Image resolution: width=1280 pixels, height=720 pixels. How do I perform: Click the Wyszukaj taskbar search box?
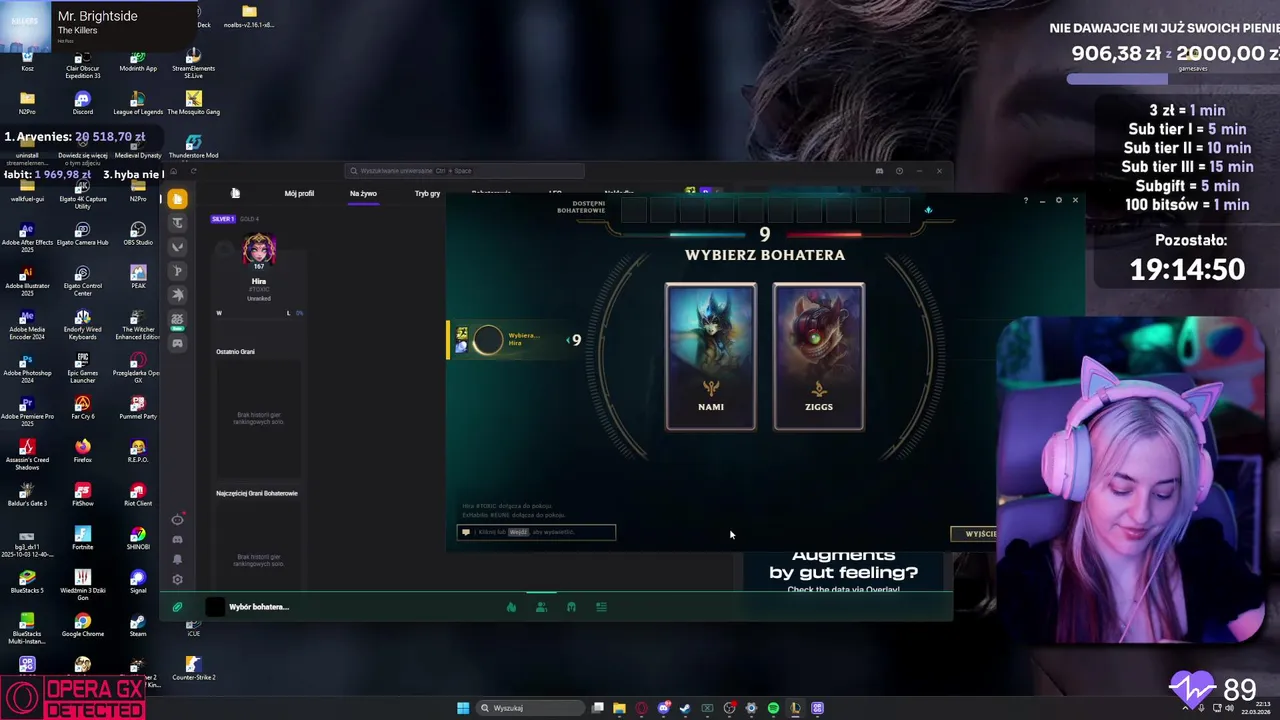530,708
